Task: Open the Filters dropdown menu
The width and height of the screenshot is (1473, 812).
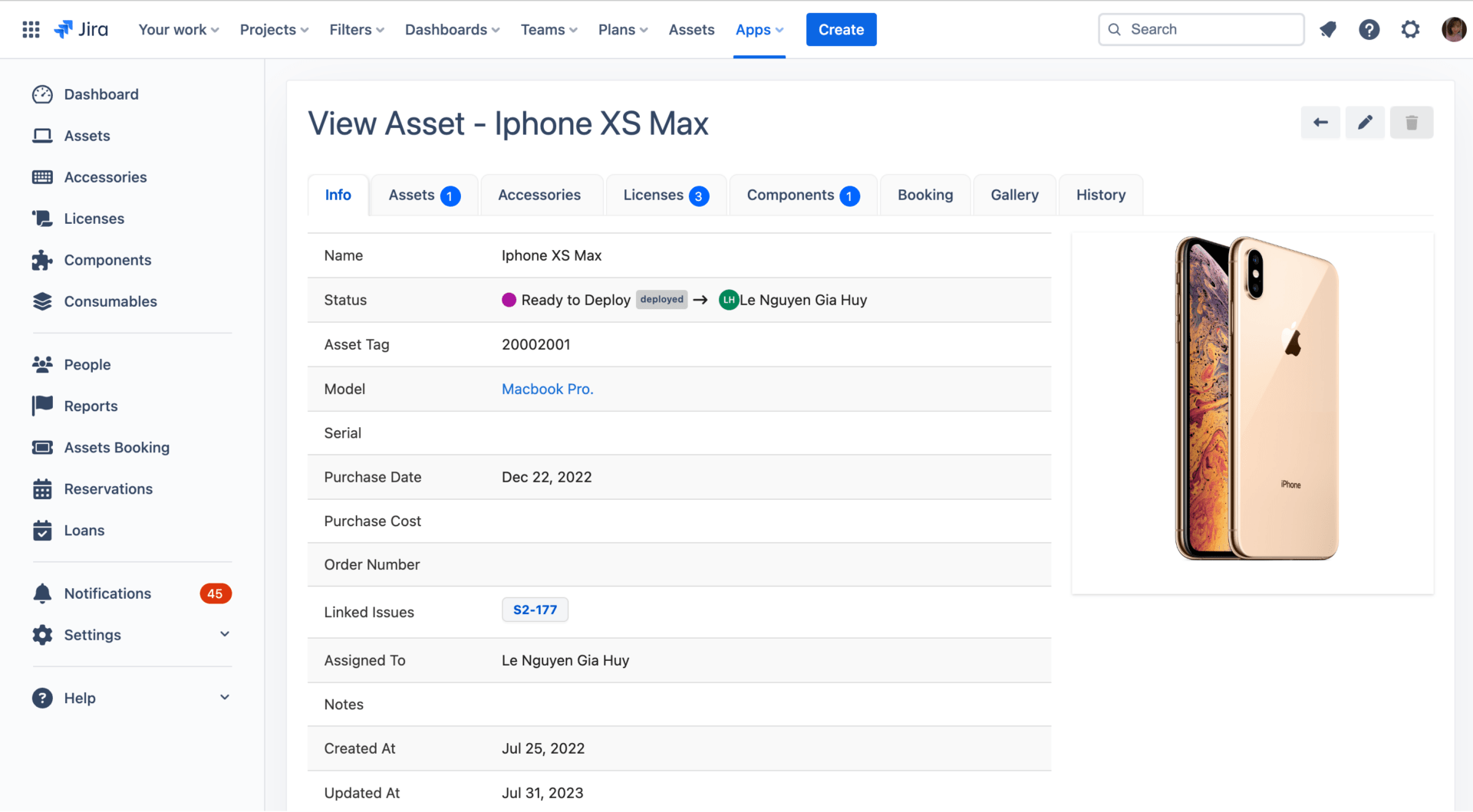Action: pyautogui.click(x=357, y=29)
